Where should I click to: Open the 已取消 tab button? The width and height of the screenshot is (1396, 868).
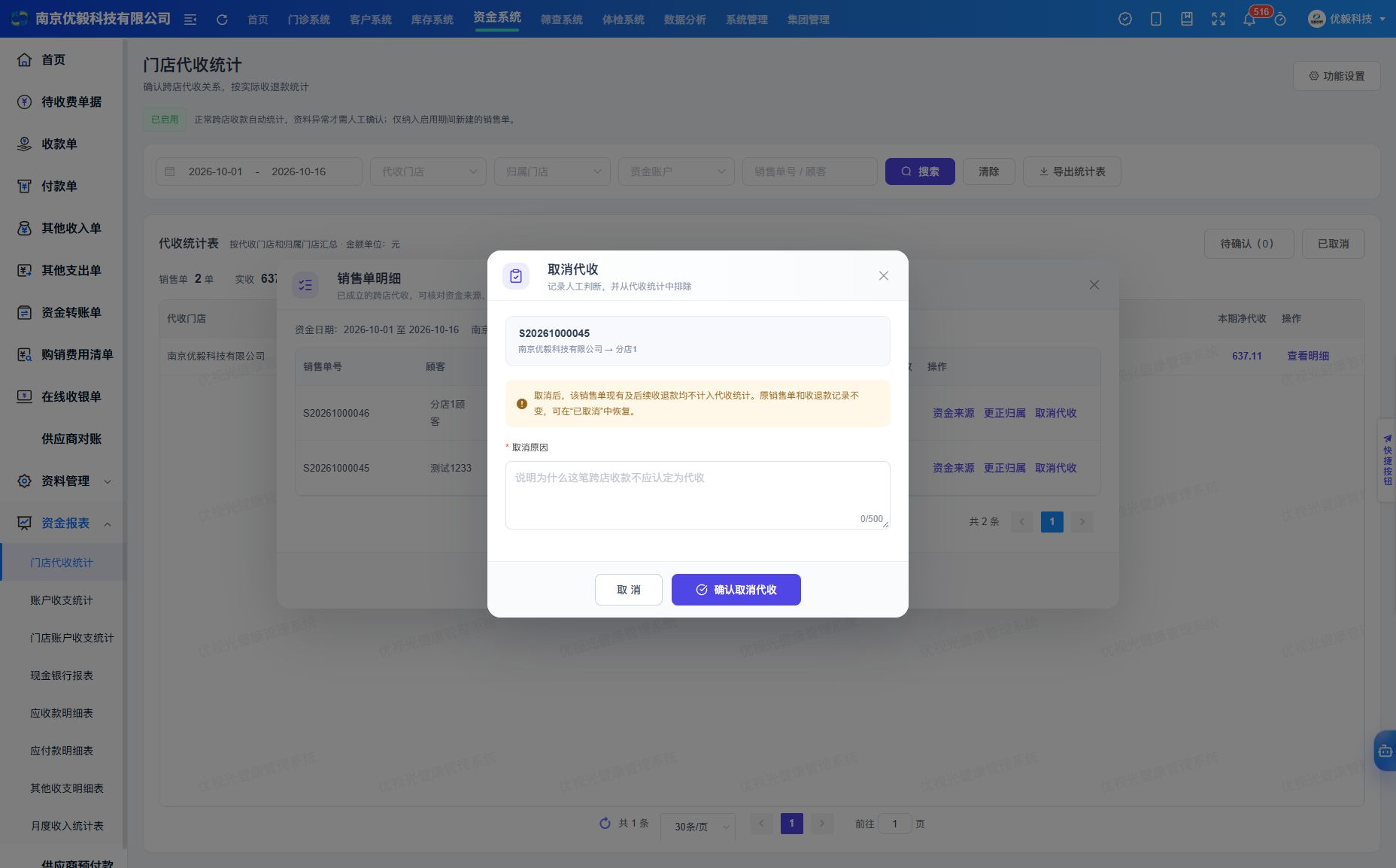[x=1333, y=244]
